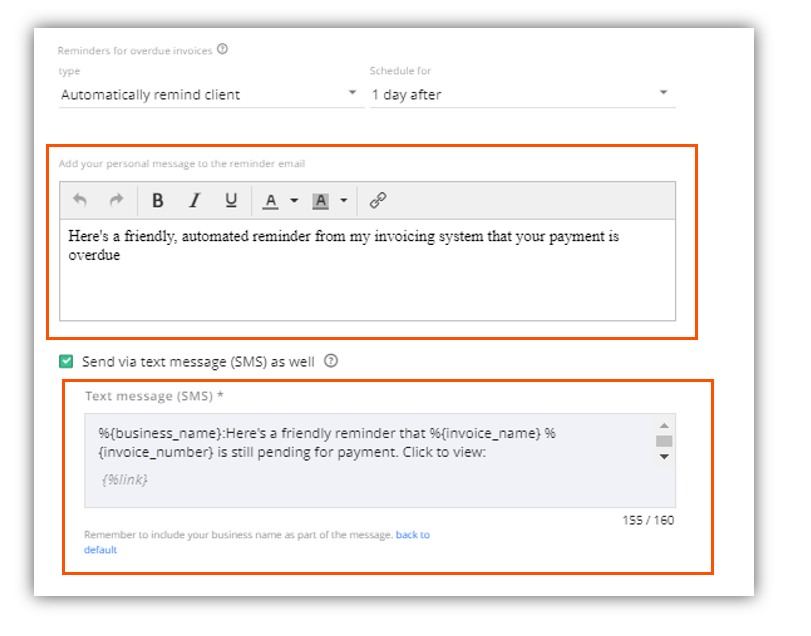Click the SMS field scroll down arrow
This screenshot has width=811, height=636.
664,457
